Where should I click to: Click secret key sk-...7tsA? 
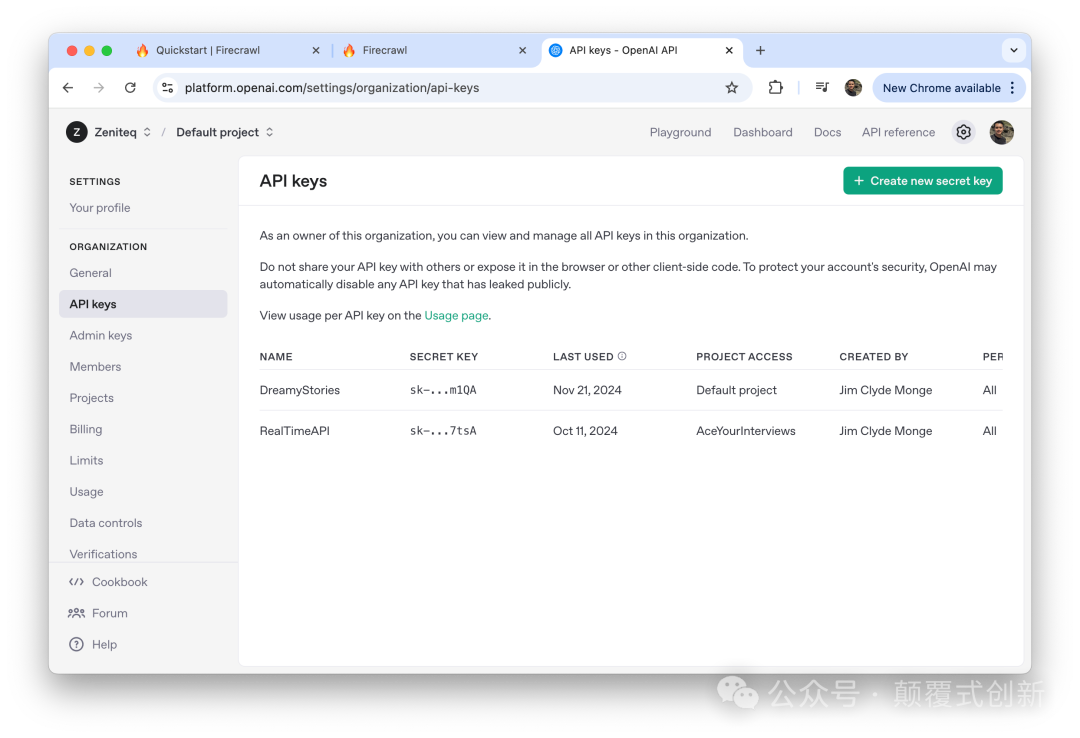tap(443, 431)
